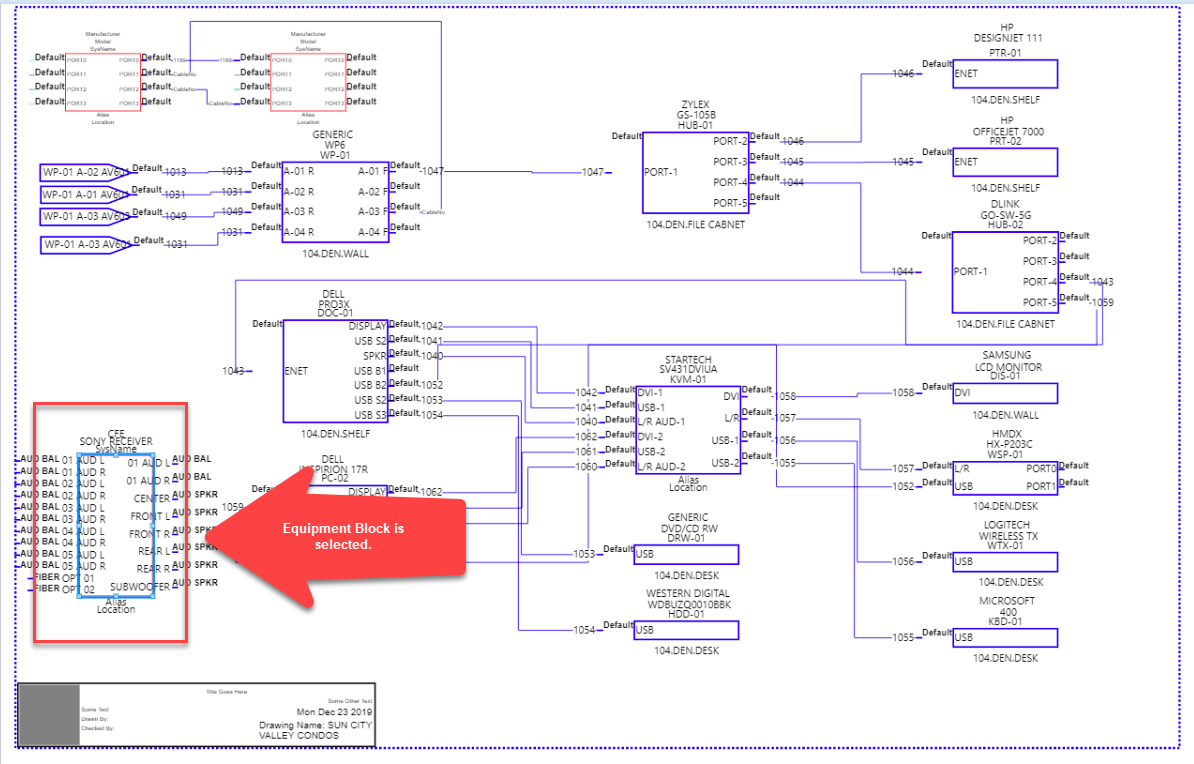Select the ENET port on DELL DOC-01
Viewport: 1194px width, 764px height.
296,371
